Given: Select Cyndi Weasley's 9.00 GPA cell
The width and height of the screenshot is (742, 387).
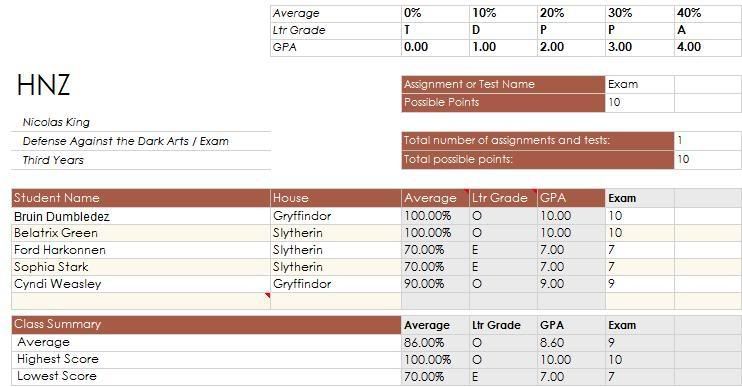Looking at the screenshot, I should coord(571,284).
